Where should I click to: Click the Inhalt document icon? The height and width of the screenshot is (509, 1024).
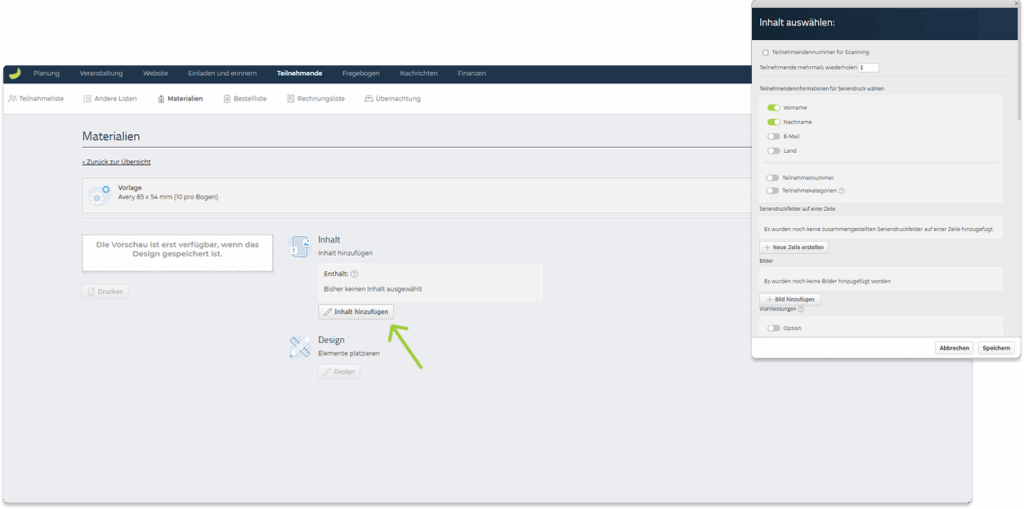point(300,246)
